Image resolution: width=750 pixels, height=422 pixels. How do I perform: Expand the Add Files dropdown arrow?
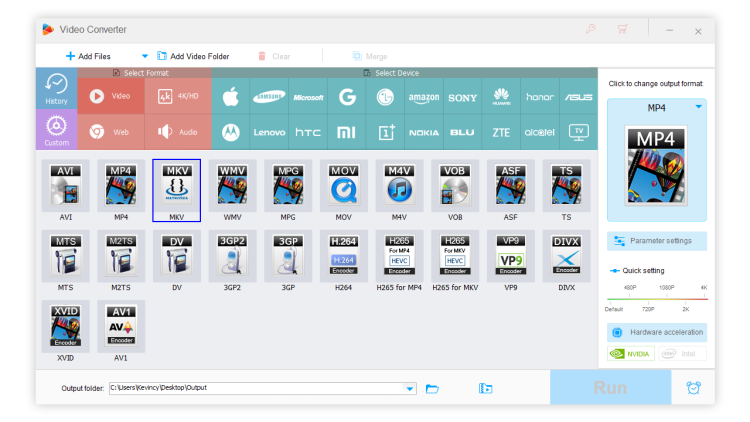[144, 57]
